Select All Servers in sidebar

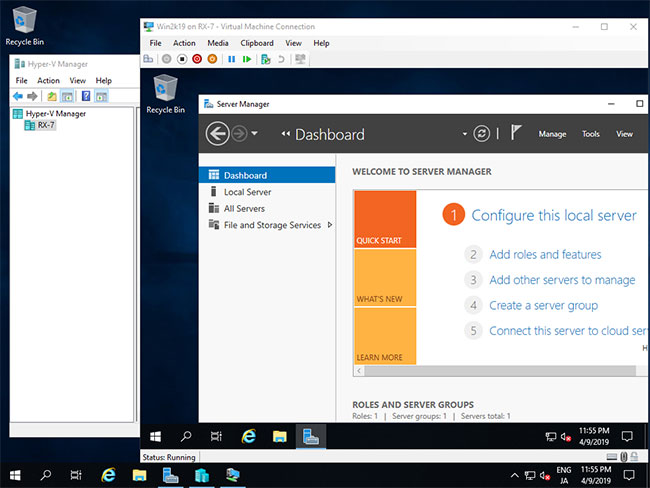coord(267,209)
